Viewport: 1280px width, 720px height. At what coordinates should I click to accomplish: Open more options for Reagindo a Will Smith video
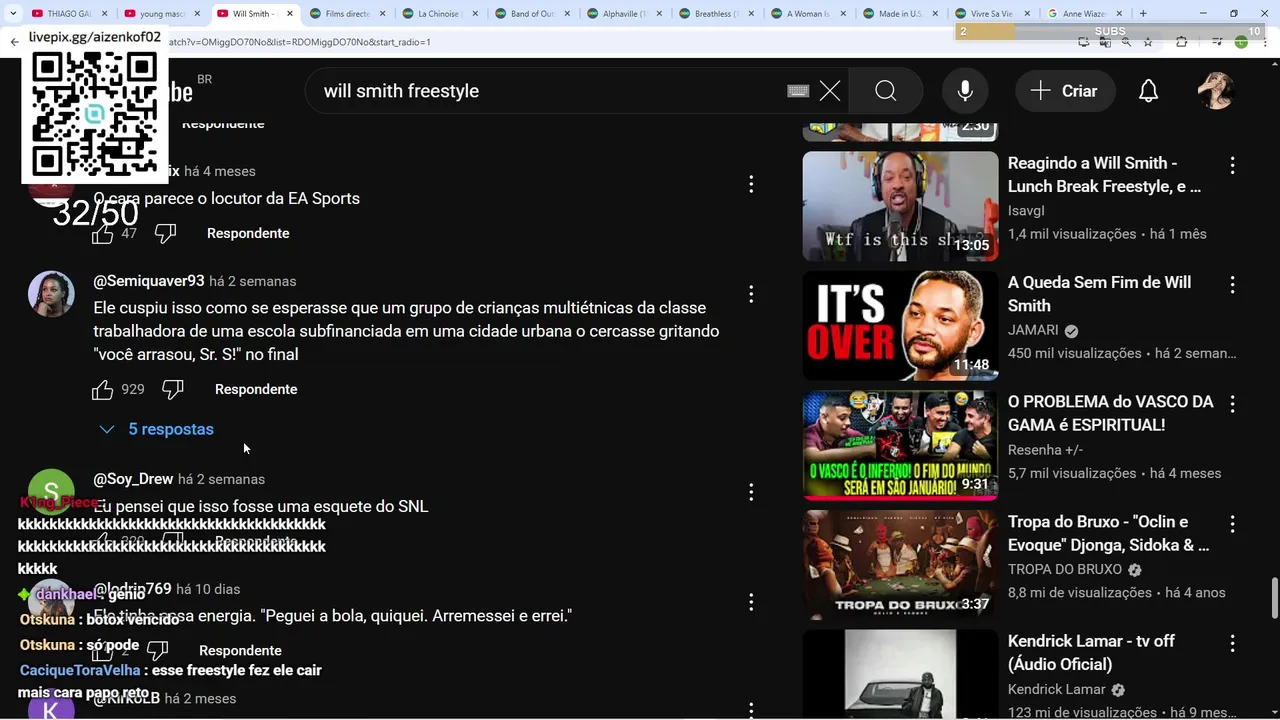(x=1232, y=166)
